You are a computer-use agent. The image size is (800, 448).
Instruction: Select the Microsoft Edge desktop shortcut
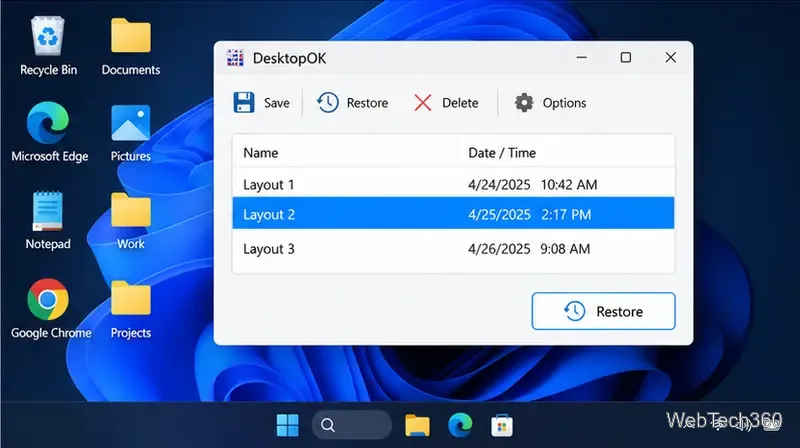(x=48, y=122)
